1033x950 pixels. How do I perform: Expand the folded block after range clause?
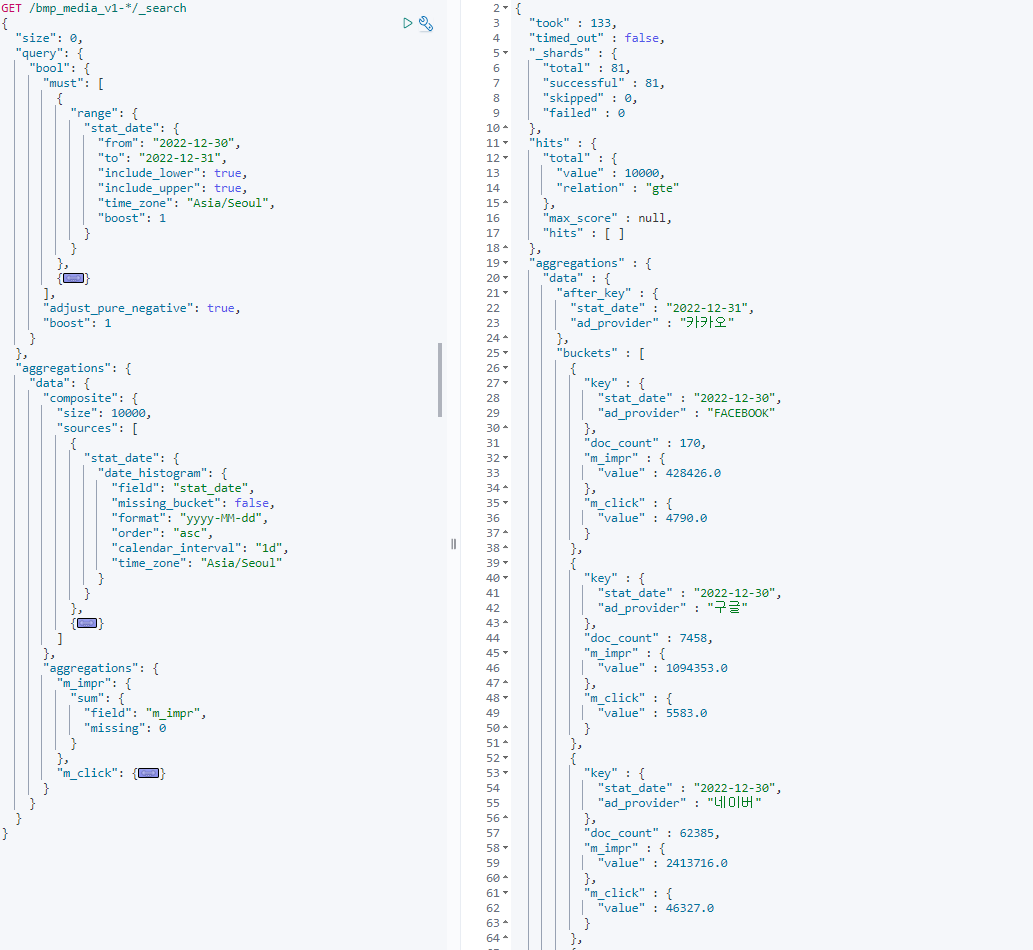pos(73,278)
